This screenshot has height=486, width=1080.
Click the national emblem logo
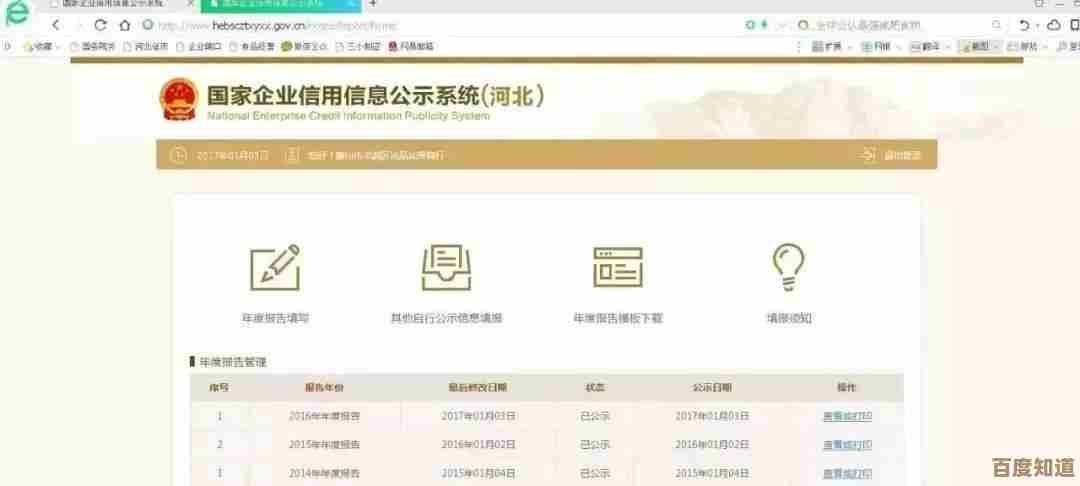pyautogui.click(x=178, y=99)
